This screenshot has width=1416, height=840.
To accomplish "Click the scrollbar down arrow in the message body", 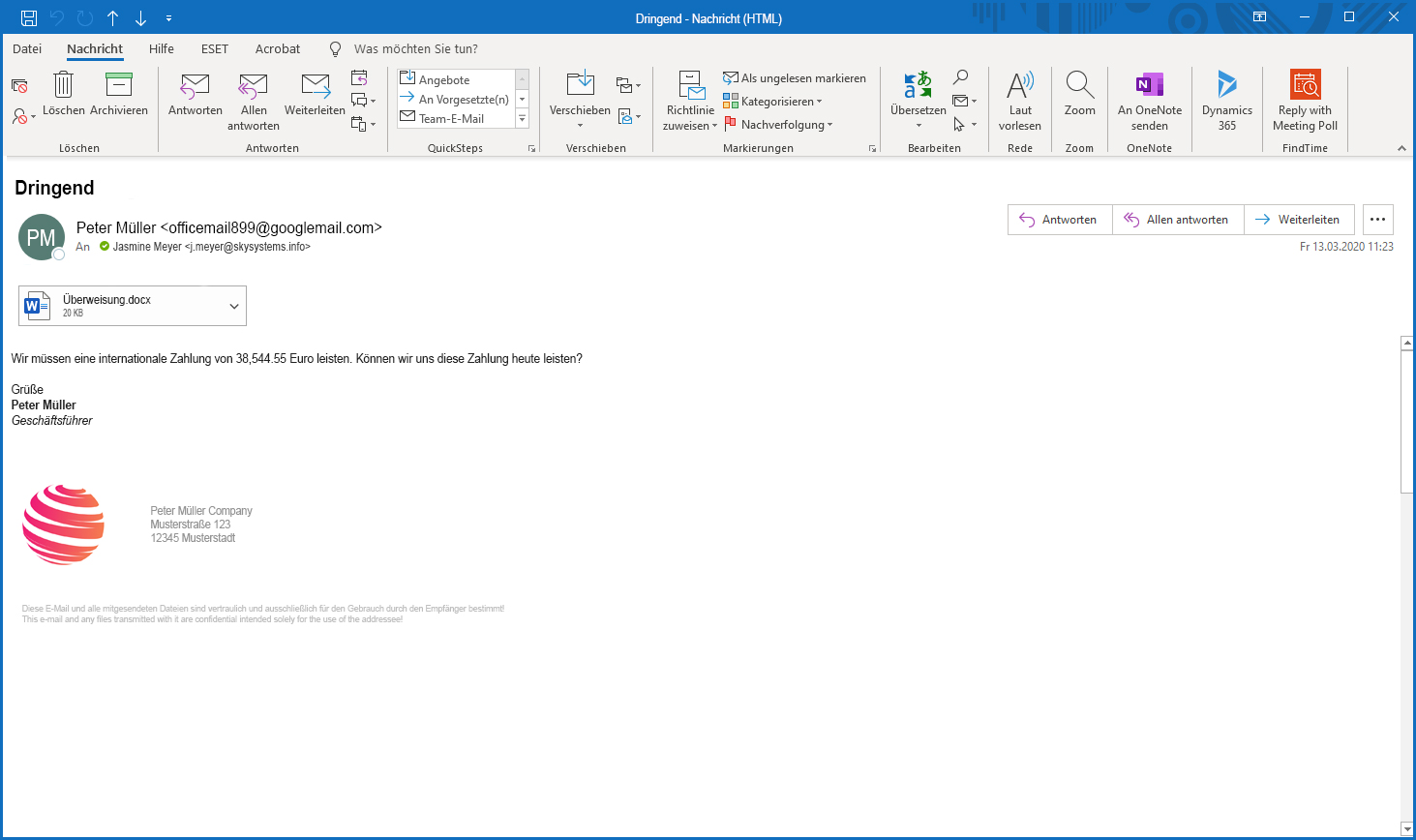I will (1407, 829).
